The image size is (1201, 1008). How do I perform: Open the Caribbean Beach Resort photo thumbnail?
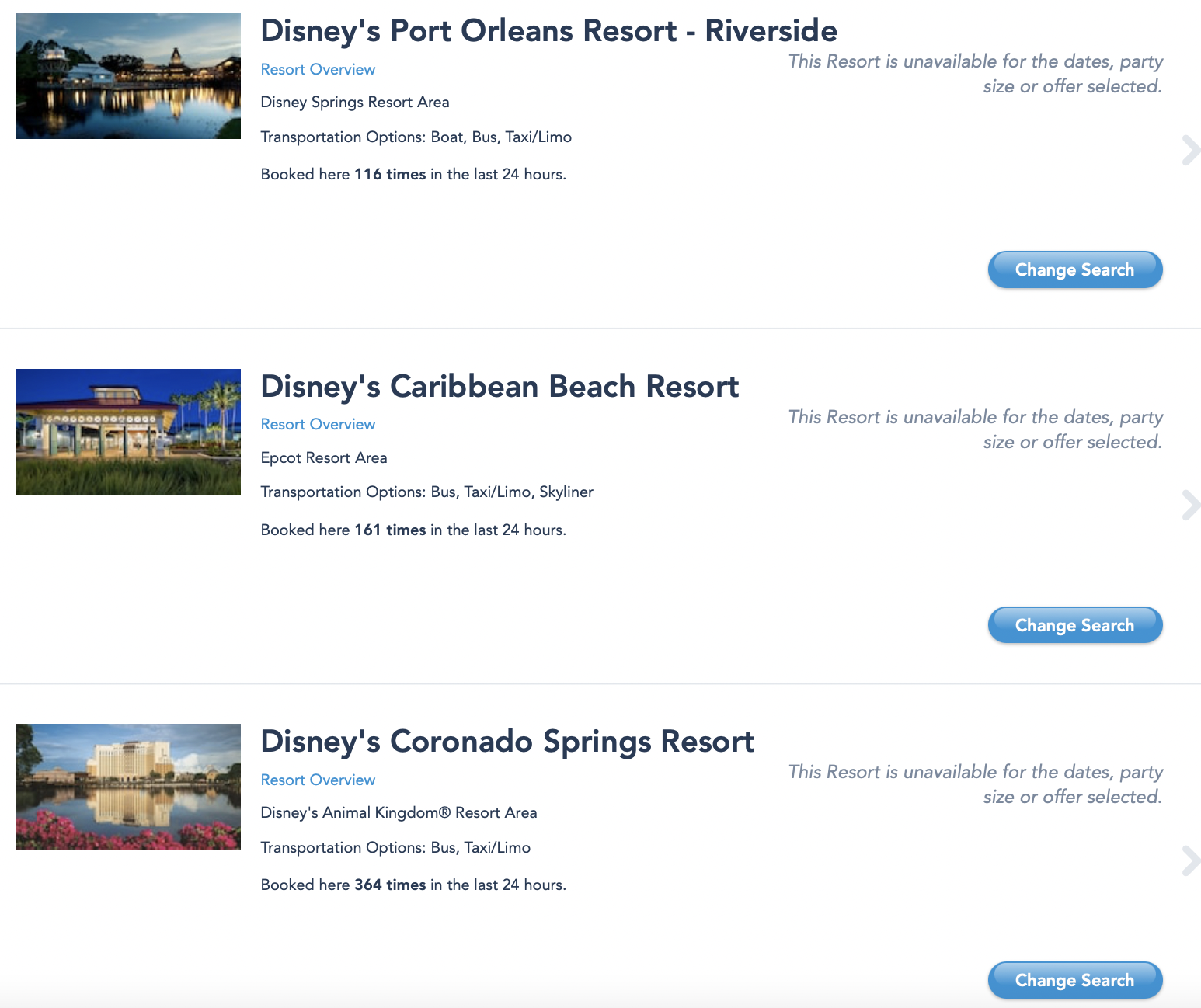tap(128, 432)
